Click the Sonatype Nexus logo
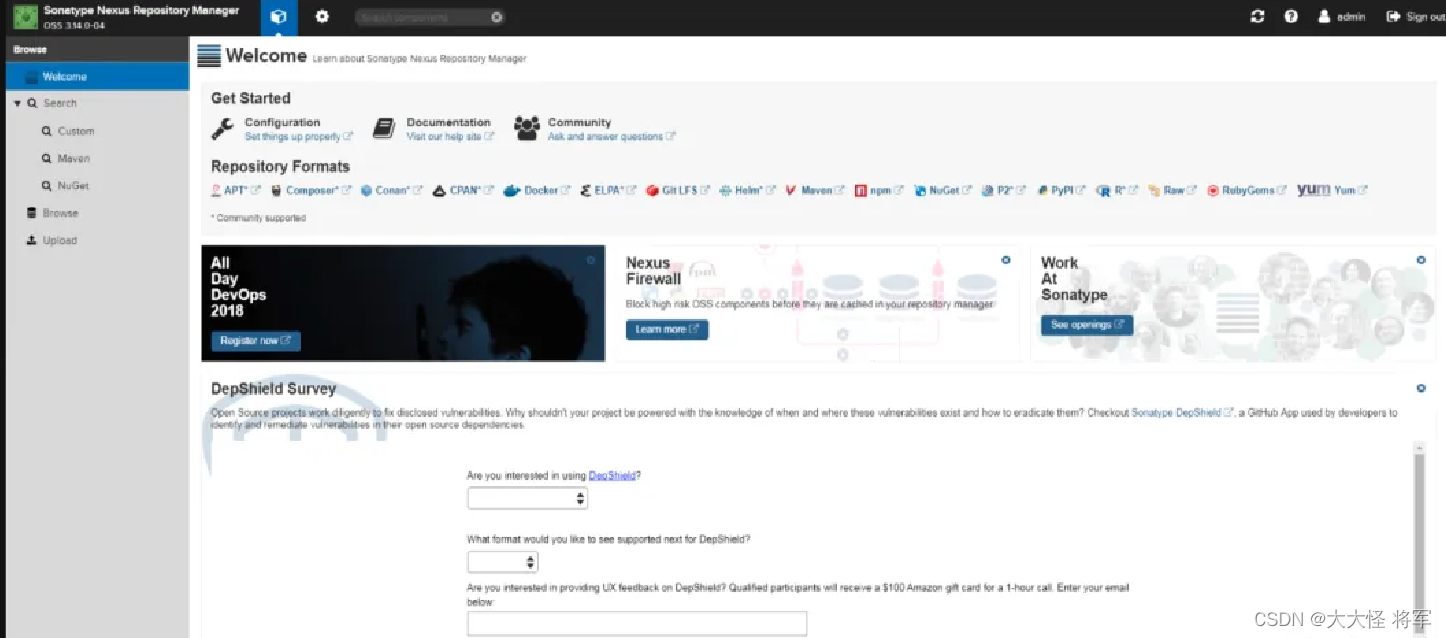Image resolution: width=1446 pixels, height=638 pixels. (x=25, y=17)
